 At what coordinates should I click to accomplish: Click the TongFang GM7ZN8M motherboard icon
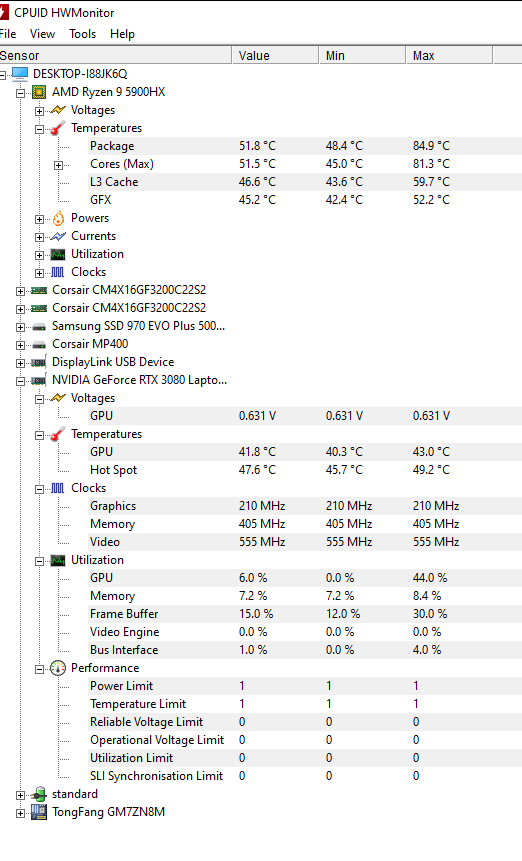pos(38,812)
